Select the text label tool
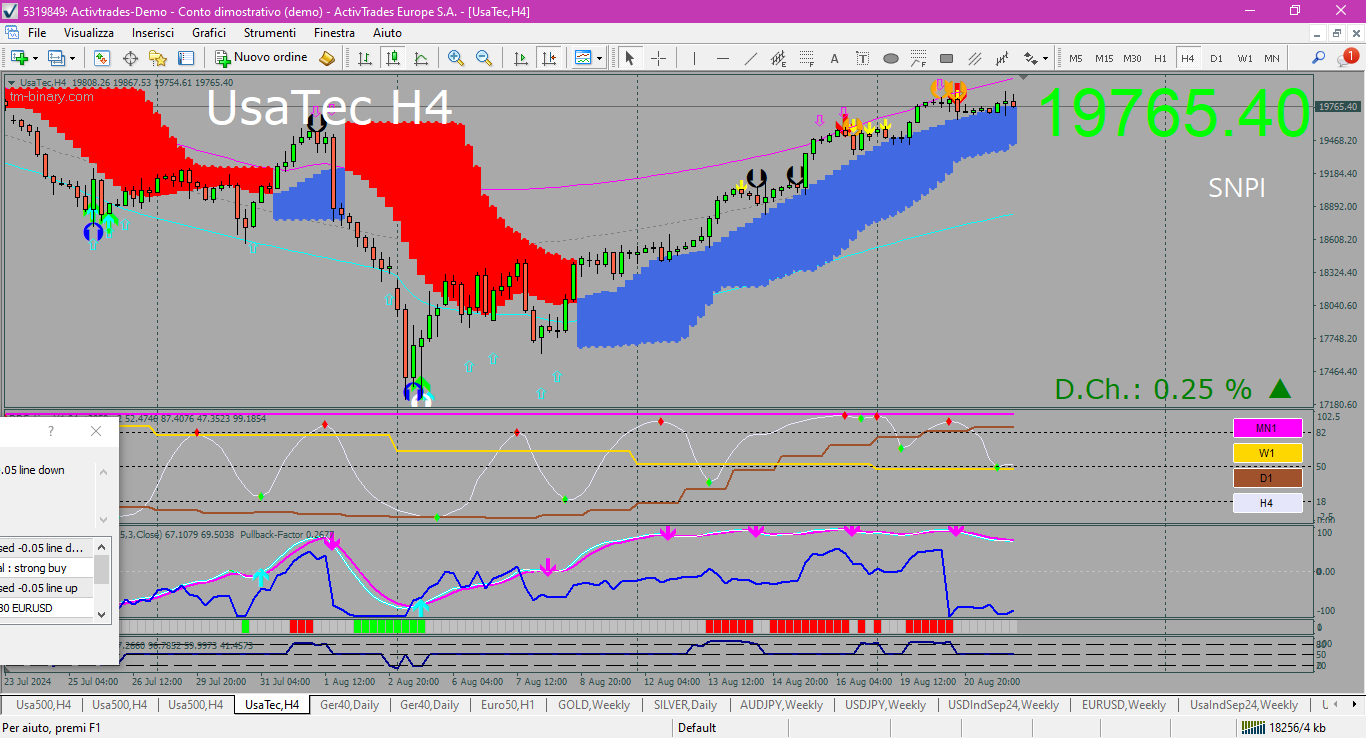Screen dimensions: 1366x738 [x=863, y=58]
